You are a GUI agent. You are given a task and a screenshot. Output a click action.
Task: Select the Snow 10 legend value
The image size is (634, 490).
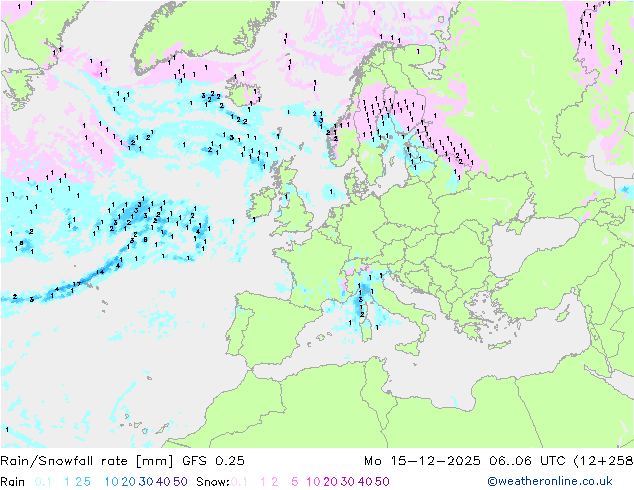313,482
